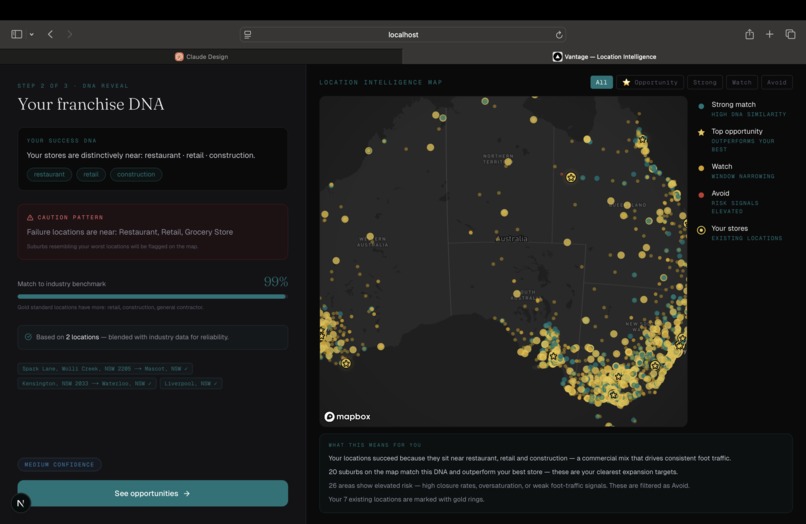Screen dimensions: 806x524
Task: Click the Your stores gold ring legend icon
Action: click(x=701, y=230)
